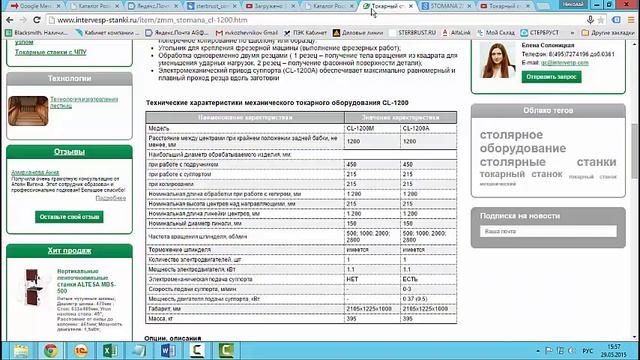This screenshot has width=640, height=360.
Task: Click the action center flag in the system tray
Action: click(x=549, y=351)
